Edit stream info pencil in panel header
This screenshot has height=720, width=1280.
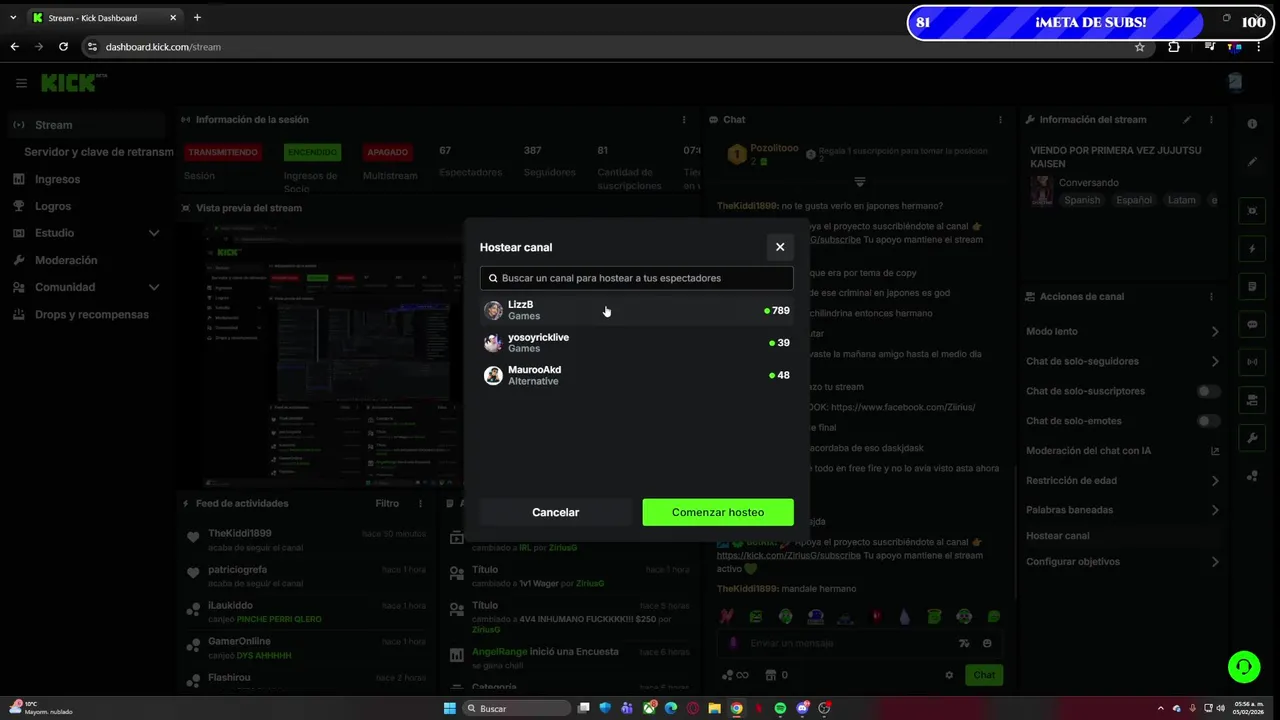tap(1187, 119)
